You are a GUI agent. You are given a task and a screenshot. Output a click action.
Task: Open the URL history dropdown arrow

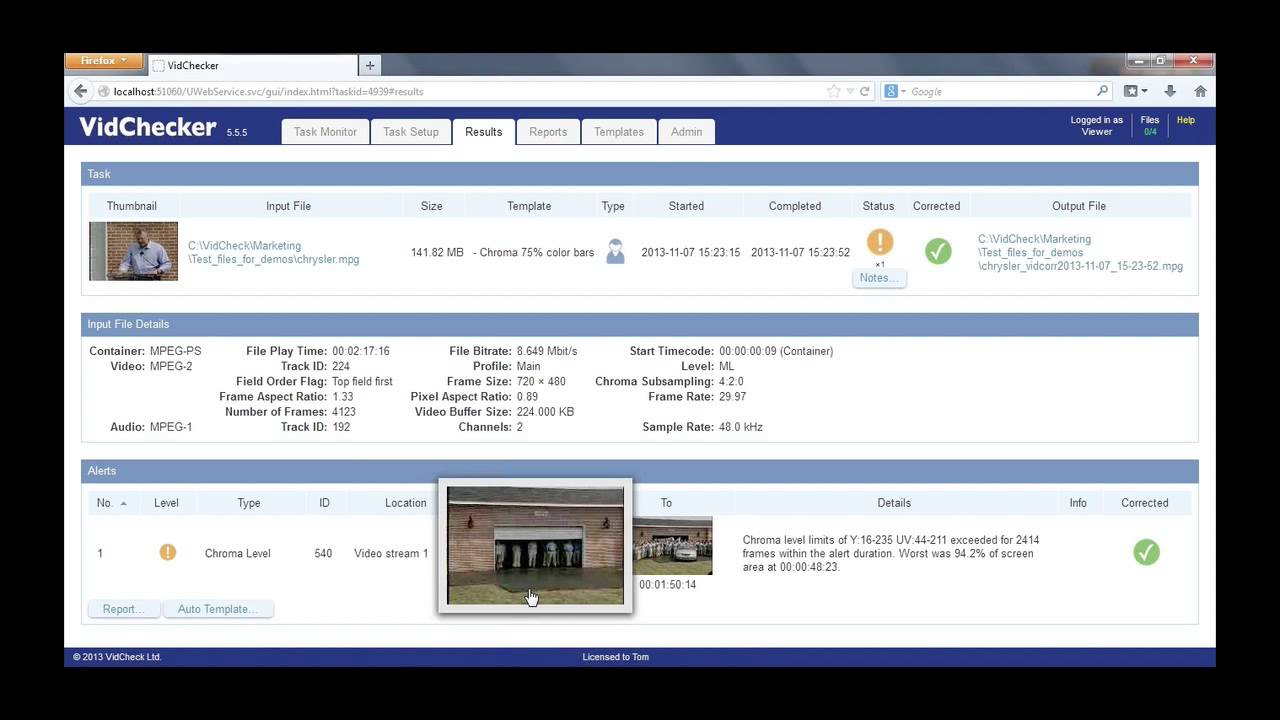pyautogui.click(x=850, y=91)
